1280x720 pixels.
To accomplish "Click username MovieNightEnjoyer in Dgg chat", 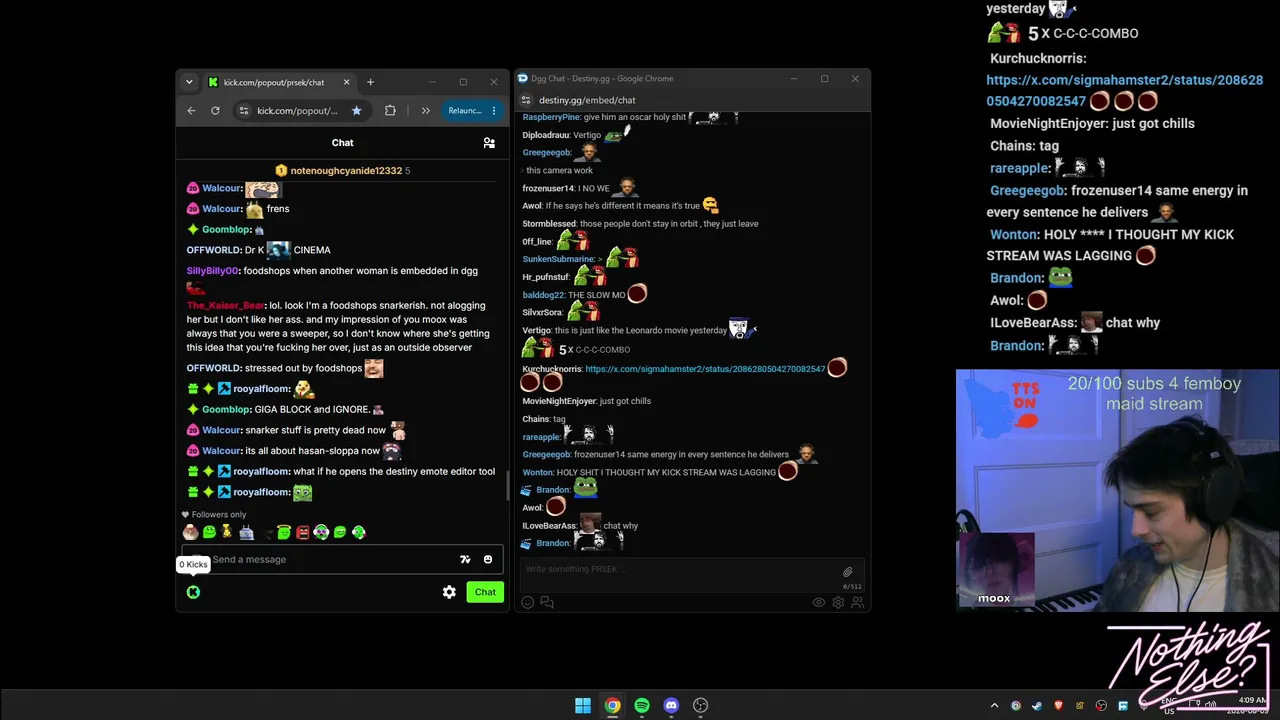I will pyautogui.click(x=559, y=401).
